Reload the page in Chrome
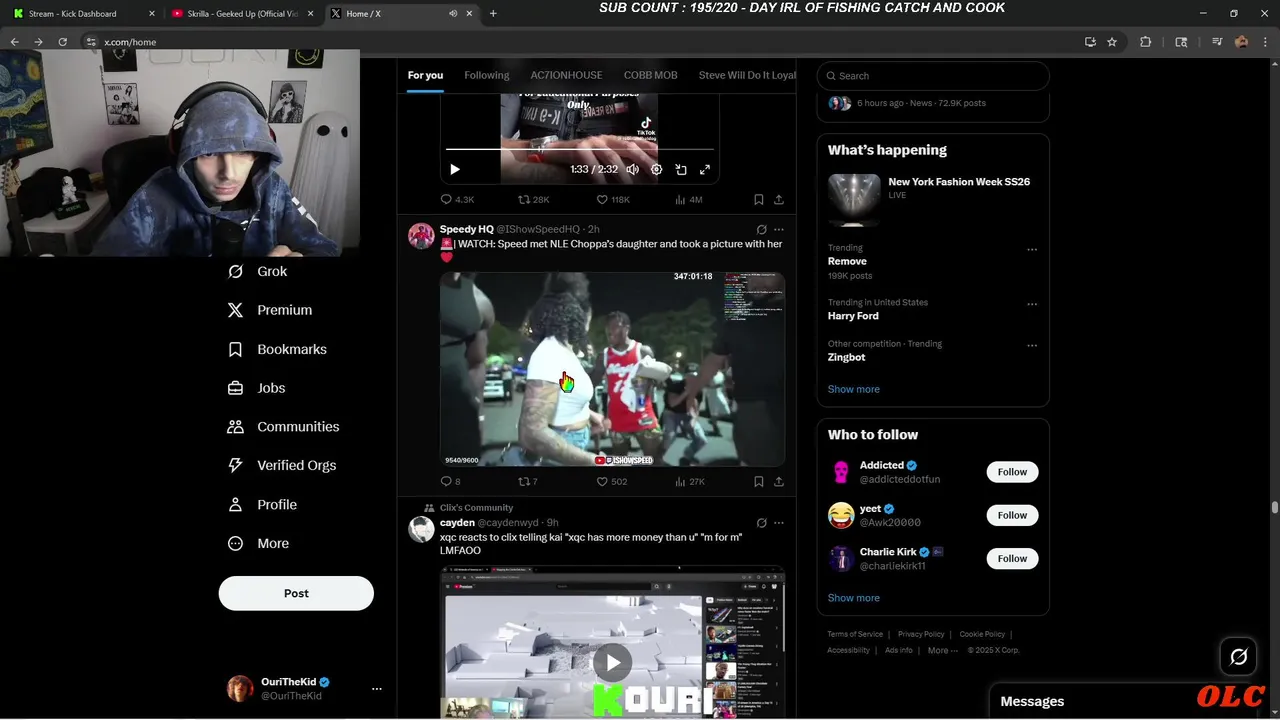1280x720 pixels. click(x=62, y=42)
